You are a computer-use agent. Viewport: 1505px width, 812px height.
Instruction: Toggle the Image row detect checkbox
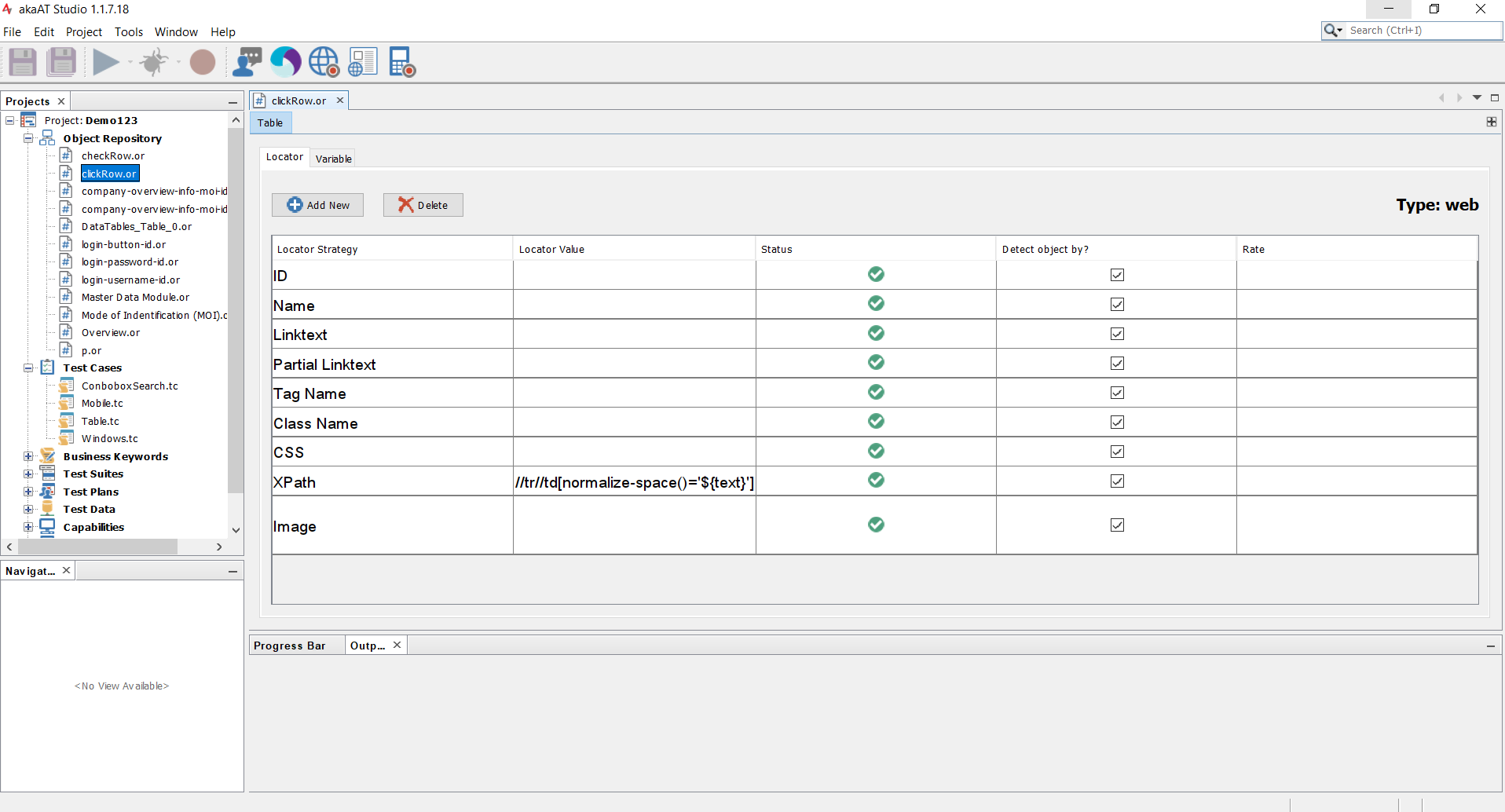pyautogui.click(x=1117, y=525)
